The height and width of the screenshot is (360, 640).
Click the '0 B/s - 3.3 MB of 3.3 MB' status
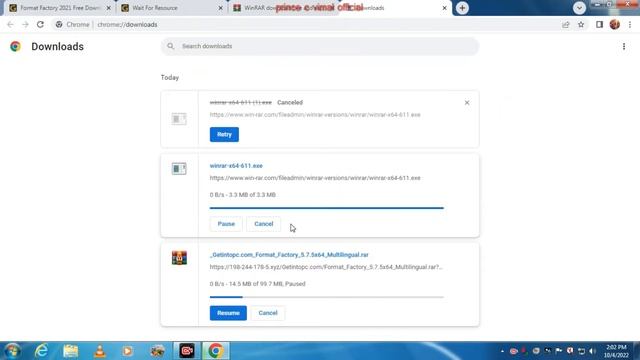[x=242, y=195]
